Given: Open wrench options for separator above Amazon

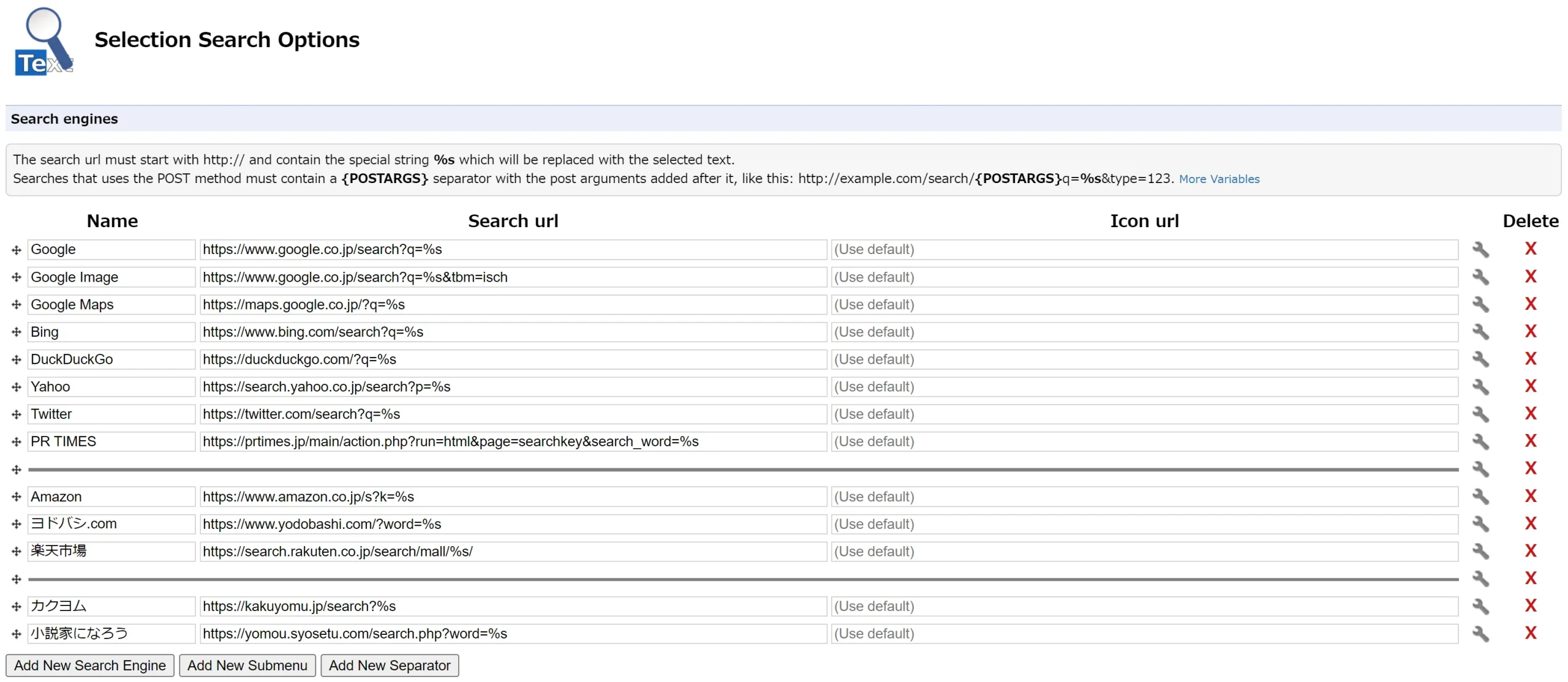Looking at the screenshot, I should click(x=1480, y=469).
